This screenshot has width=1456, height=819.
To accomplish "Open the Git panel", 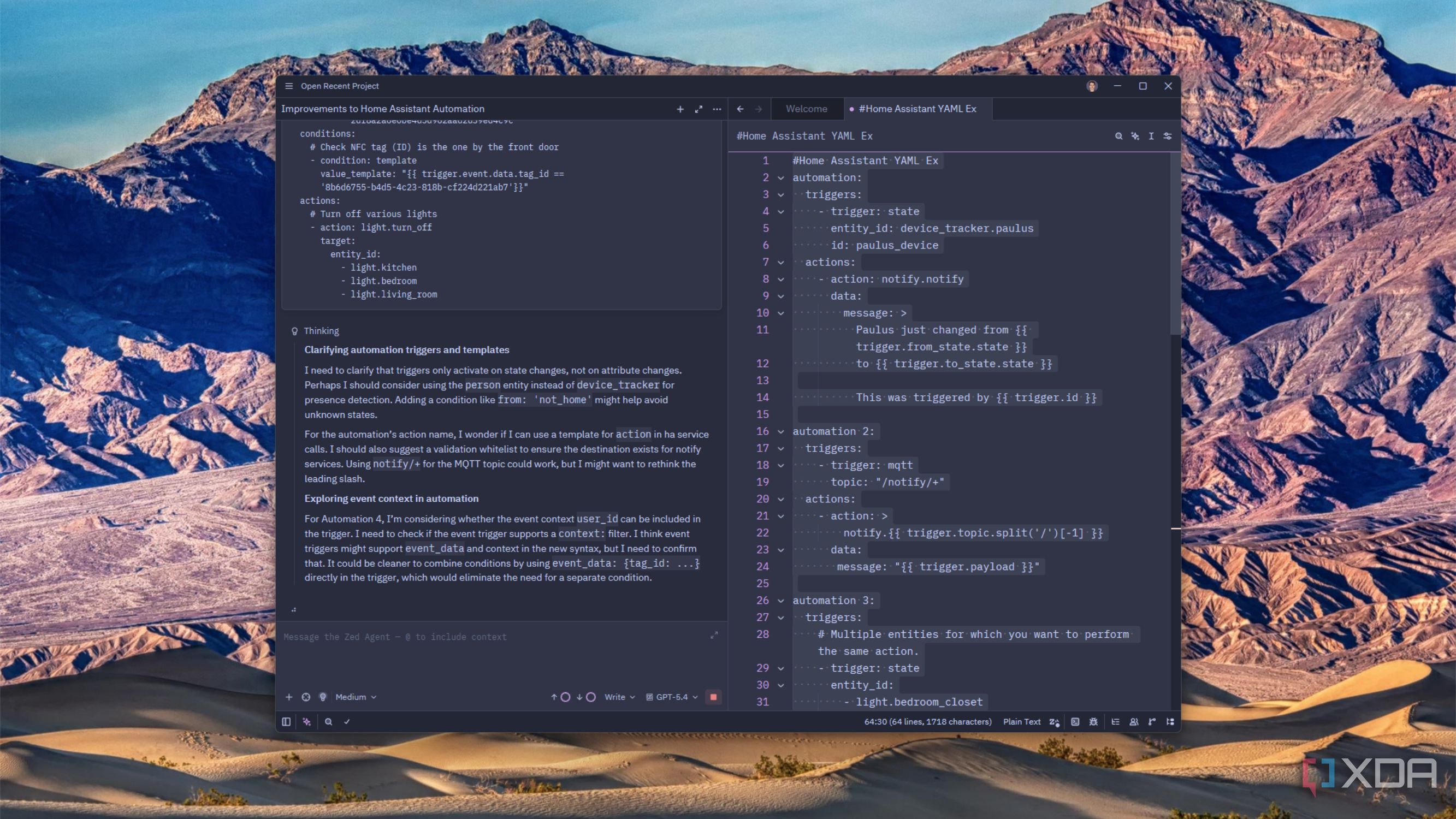I will click(x=1152, y=722).
